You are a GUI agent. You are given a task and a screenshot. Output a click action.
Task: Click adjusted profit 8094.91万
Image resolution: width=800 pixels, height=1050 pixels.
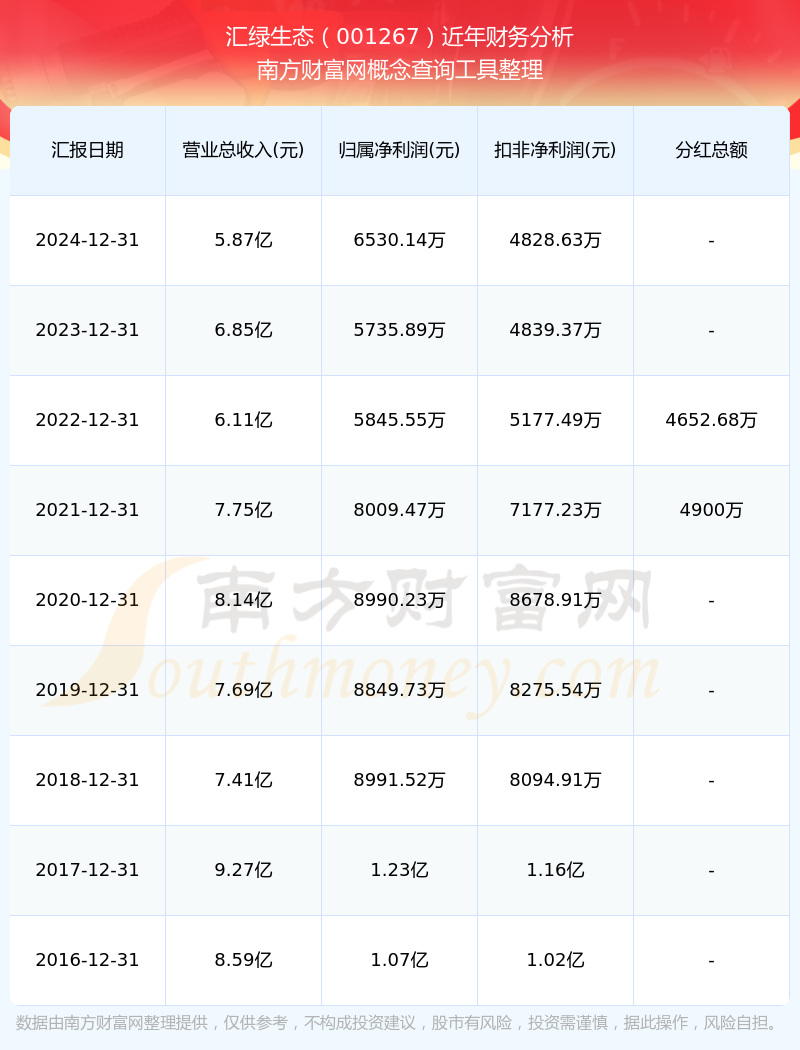[x=556, y=780]
